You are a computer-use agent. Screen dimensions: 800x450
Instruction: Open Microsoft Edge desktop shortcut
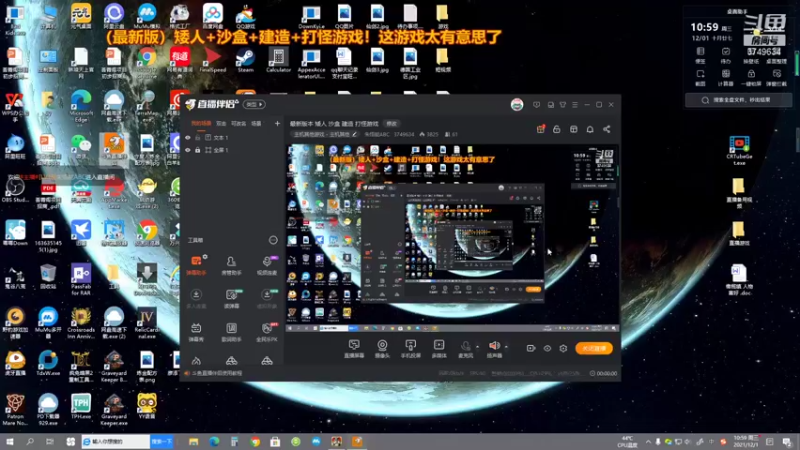[x=81, y=106]
